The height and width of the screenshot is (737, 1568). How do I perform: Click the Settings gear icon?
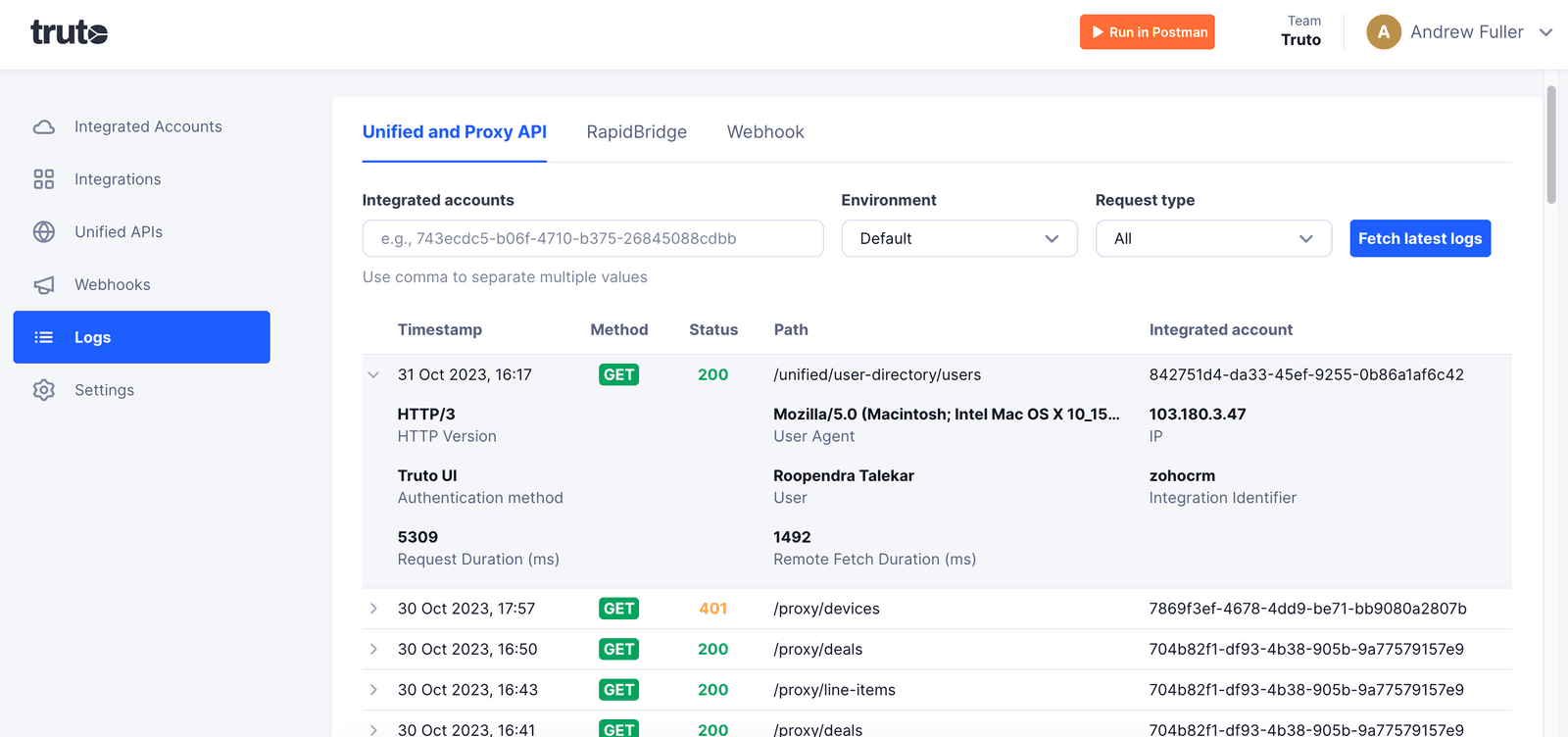pos(44,390)
